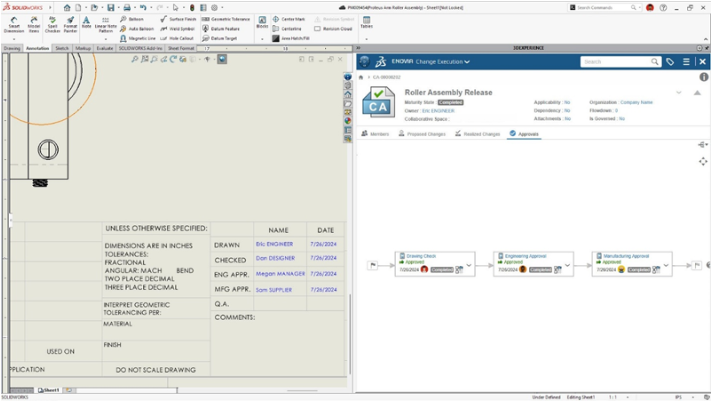Switch to the Drawing tab
714x408 pixels.
coord(12,48)
